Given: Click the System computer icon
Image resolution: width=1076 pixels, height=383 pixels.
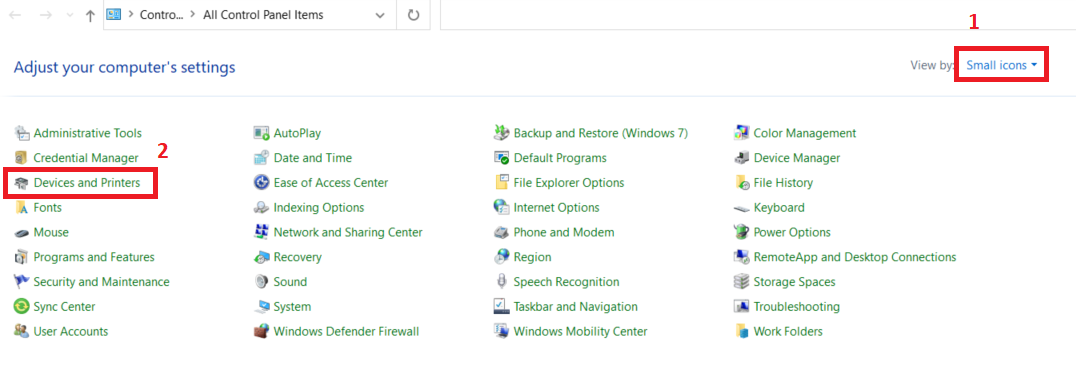Looking at the screenshot, I should [x=261, y=306].
